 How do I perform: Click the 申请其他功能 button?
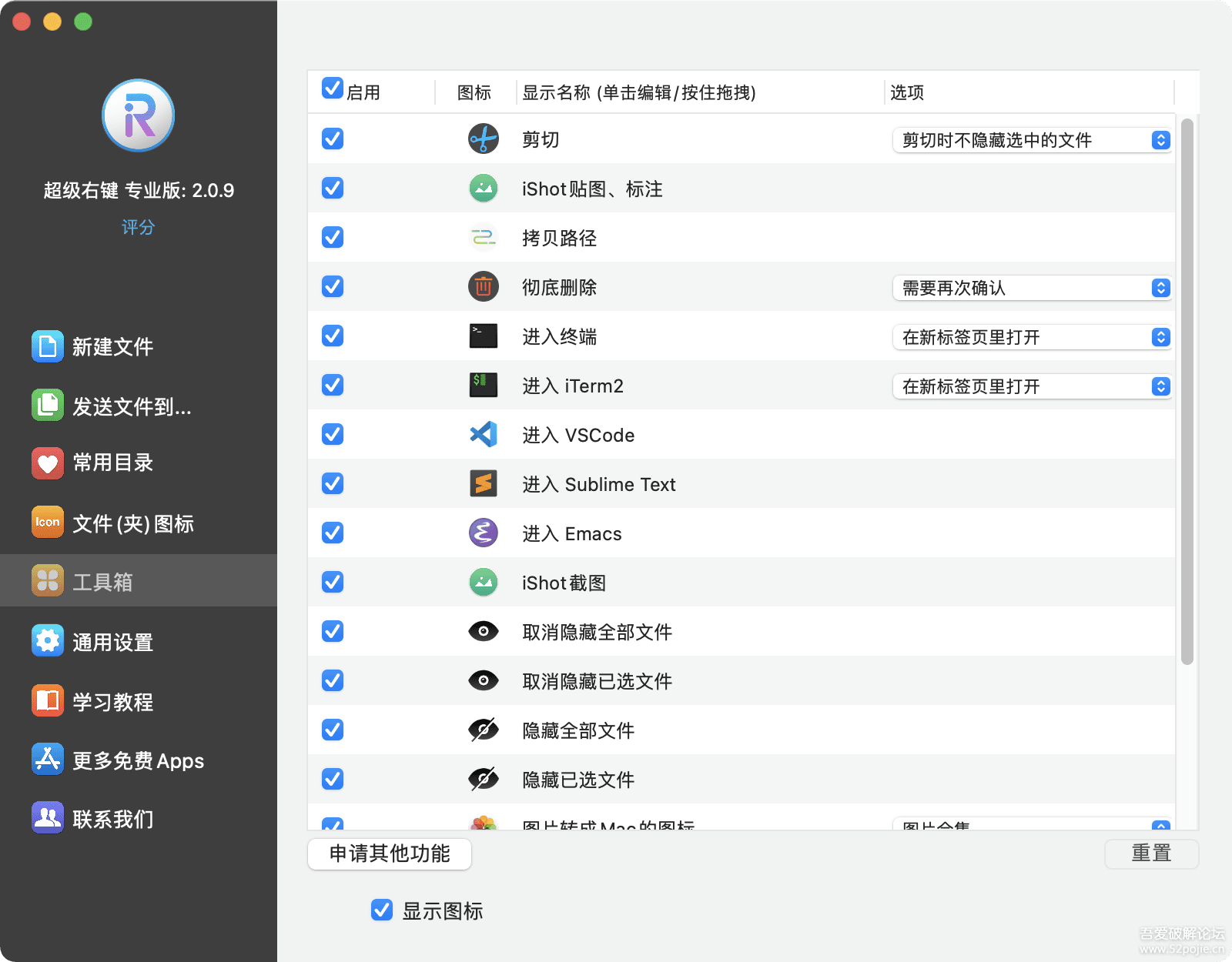click(390, 853)
